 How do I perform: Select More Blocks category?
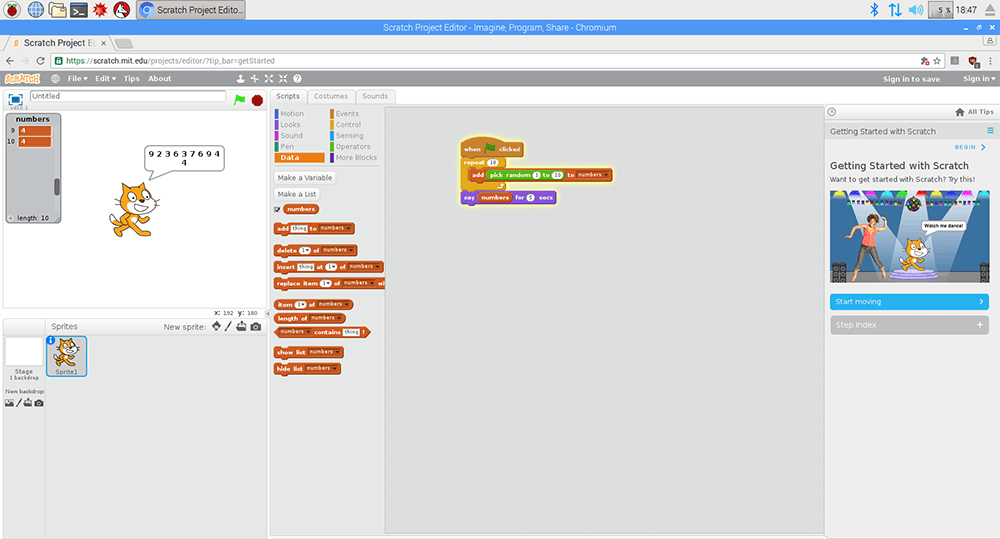tap(356, 158)
